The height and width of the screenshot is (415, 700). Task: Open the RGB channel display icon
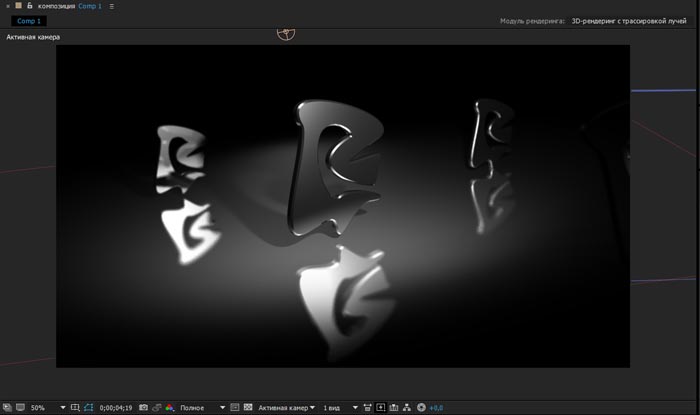click(x=170, y=407)
